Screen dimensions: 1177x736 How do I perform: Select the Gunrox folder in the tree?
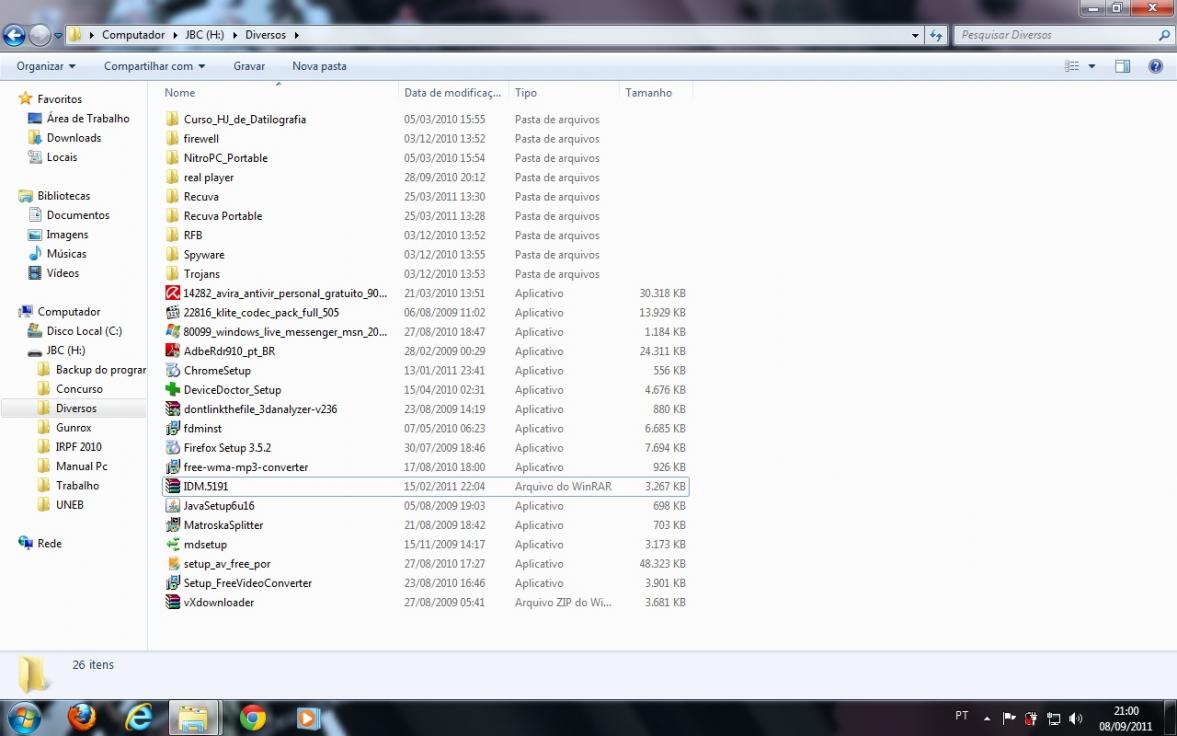tap(73, 428)
